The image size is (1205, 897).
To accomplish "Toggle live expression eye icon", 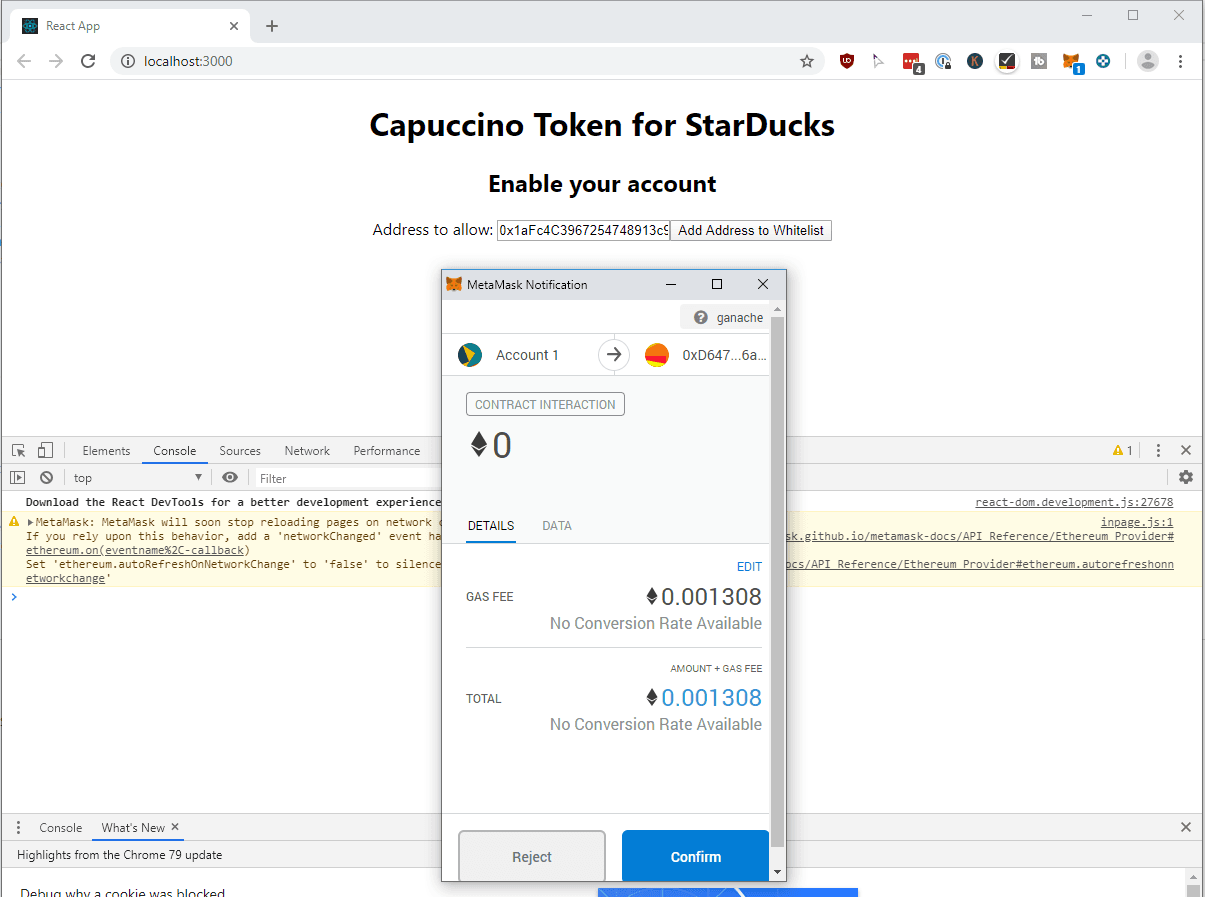I will pyautogui.click(x=230, y=478).
